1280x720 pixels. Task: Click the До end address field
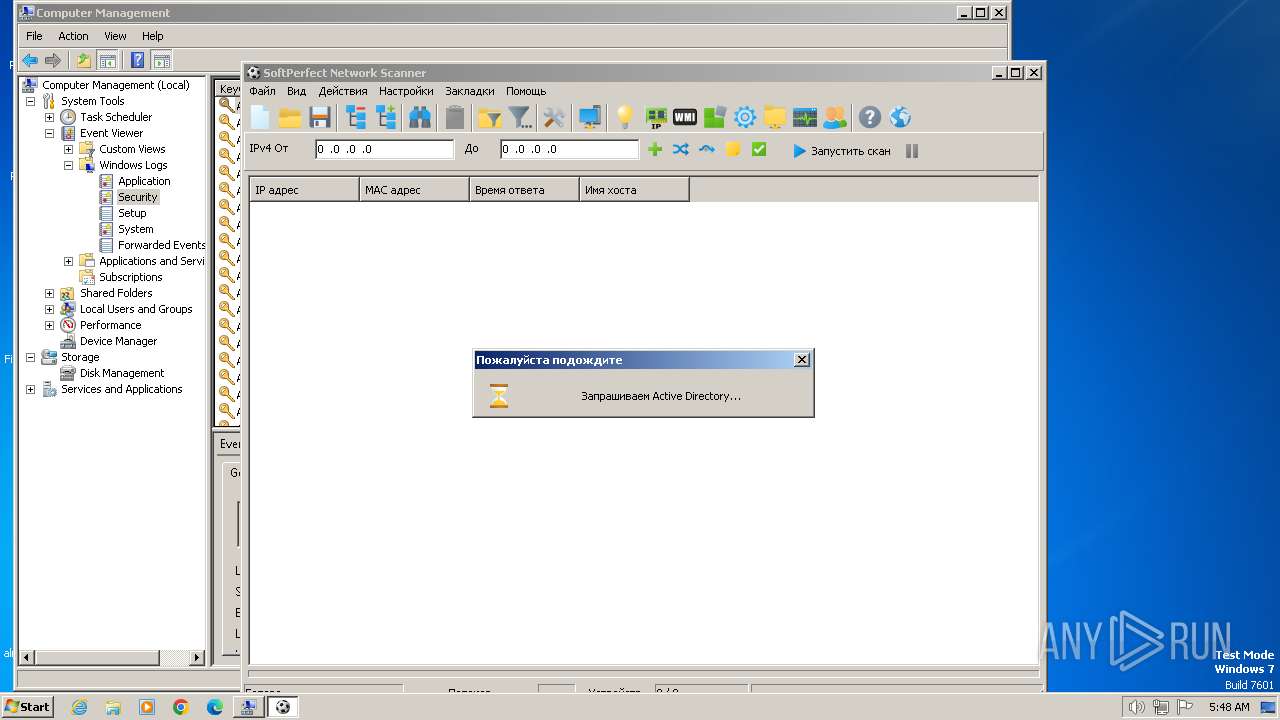pyautogui.click(x=569, y=149)
